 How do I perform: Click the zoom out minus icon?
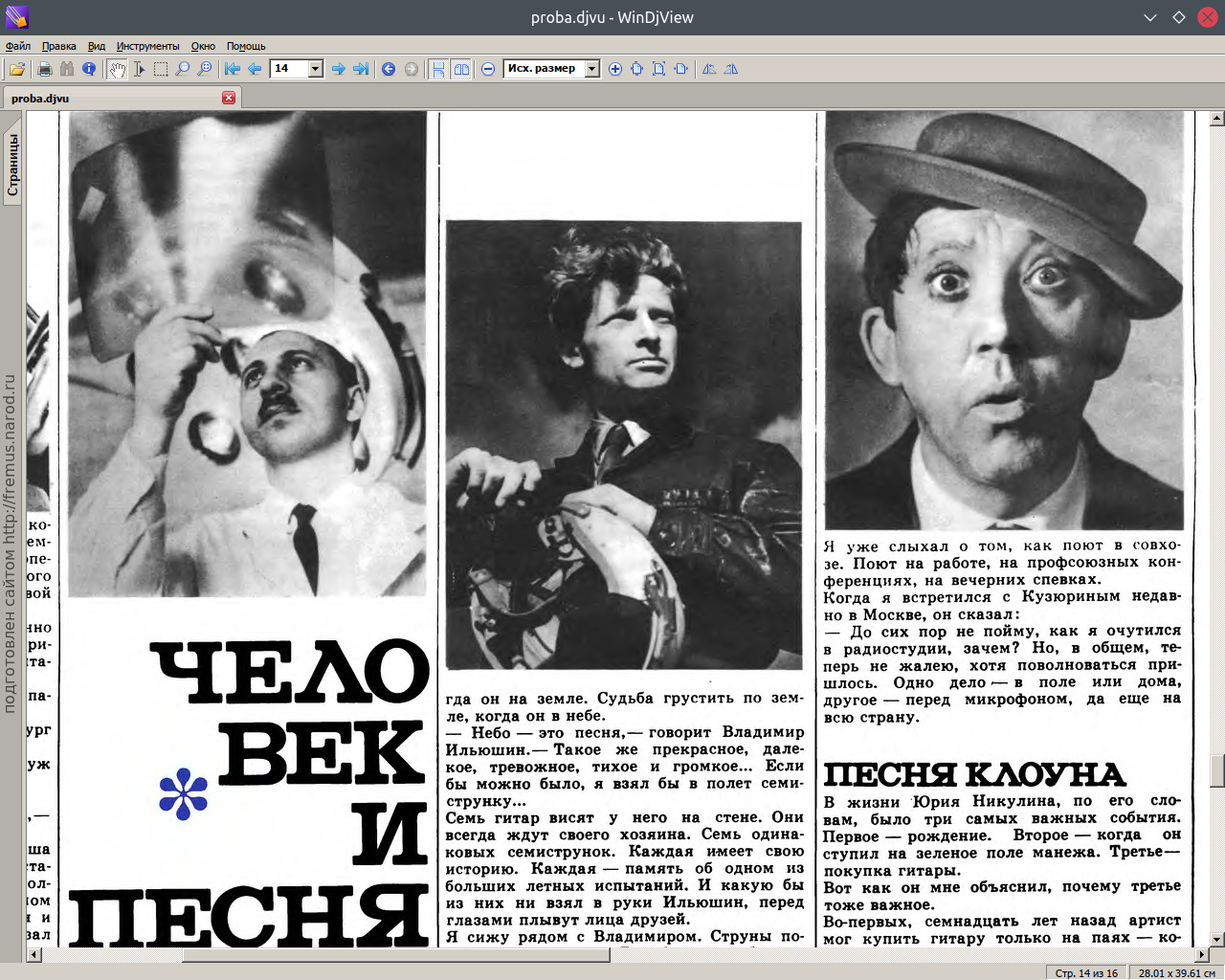coord(488,69)
